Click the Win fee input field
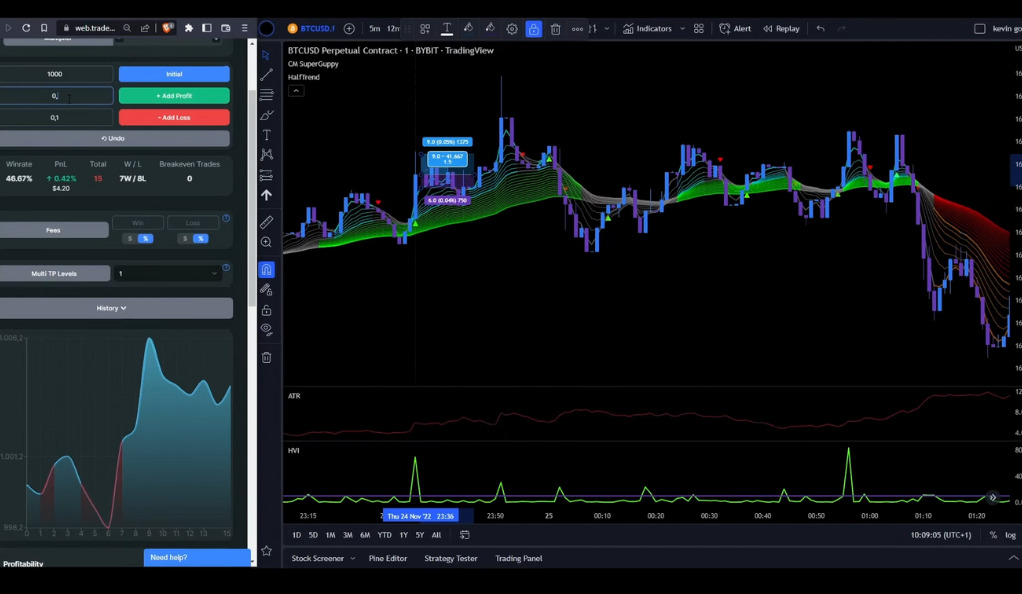This screenshot has width=1022, height=594. click(138, 223)
